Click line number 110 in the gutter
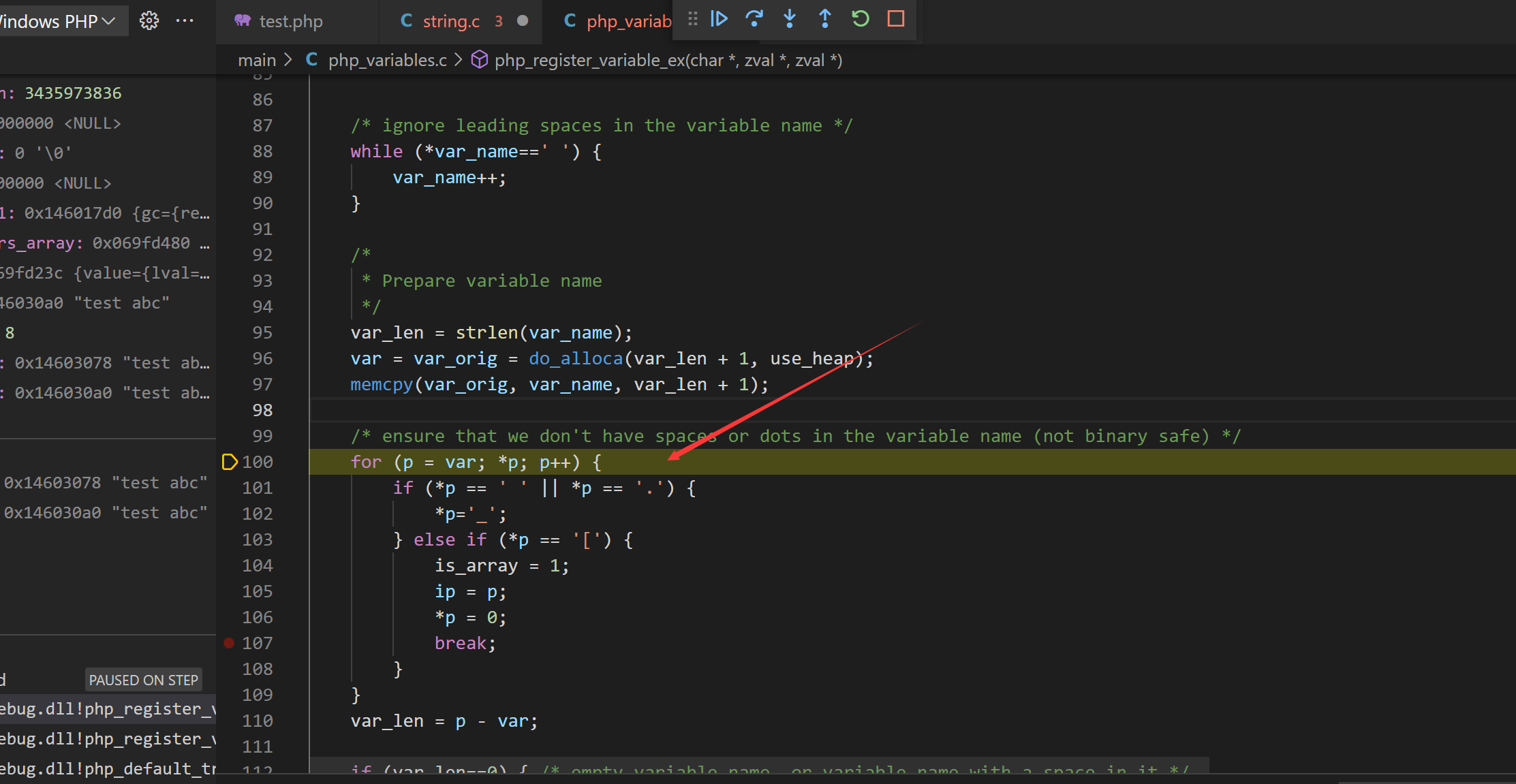Viewport: 1516px width, 784px height. (258, 721)
